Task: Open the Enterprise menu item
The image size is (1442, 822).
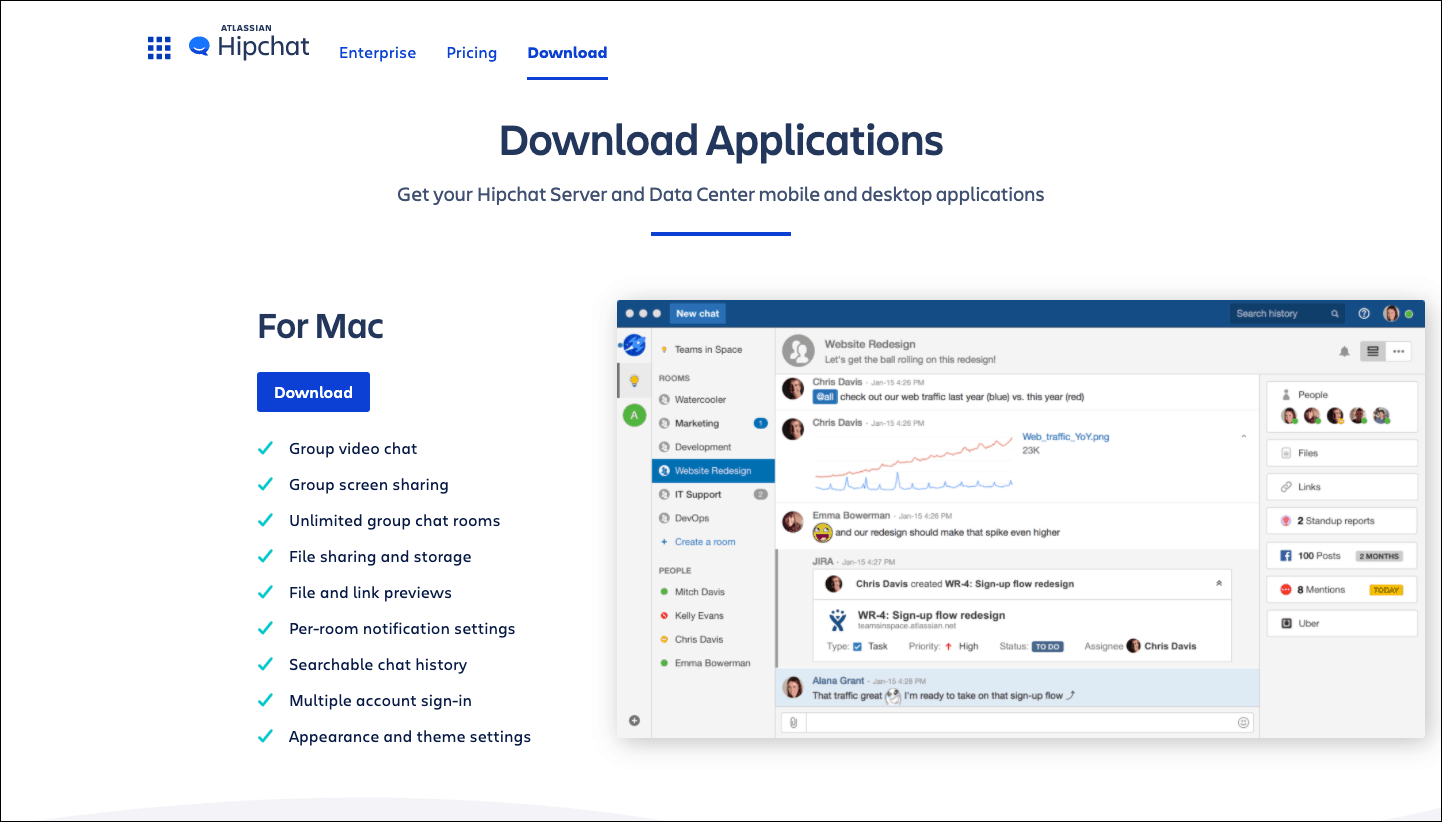Action: click(378, 53)
